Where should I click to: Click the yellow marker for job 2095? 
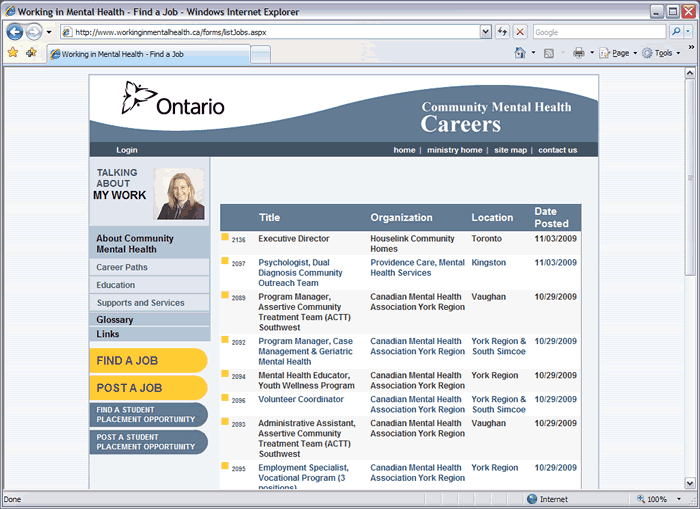pyautogui.click(x=225, y=466)
